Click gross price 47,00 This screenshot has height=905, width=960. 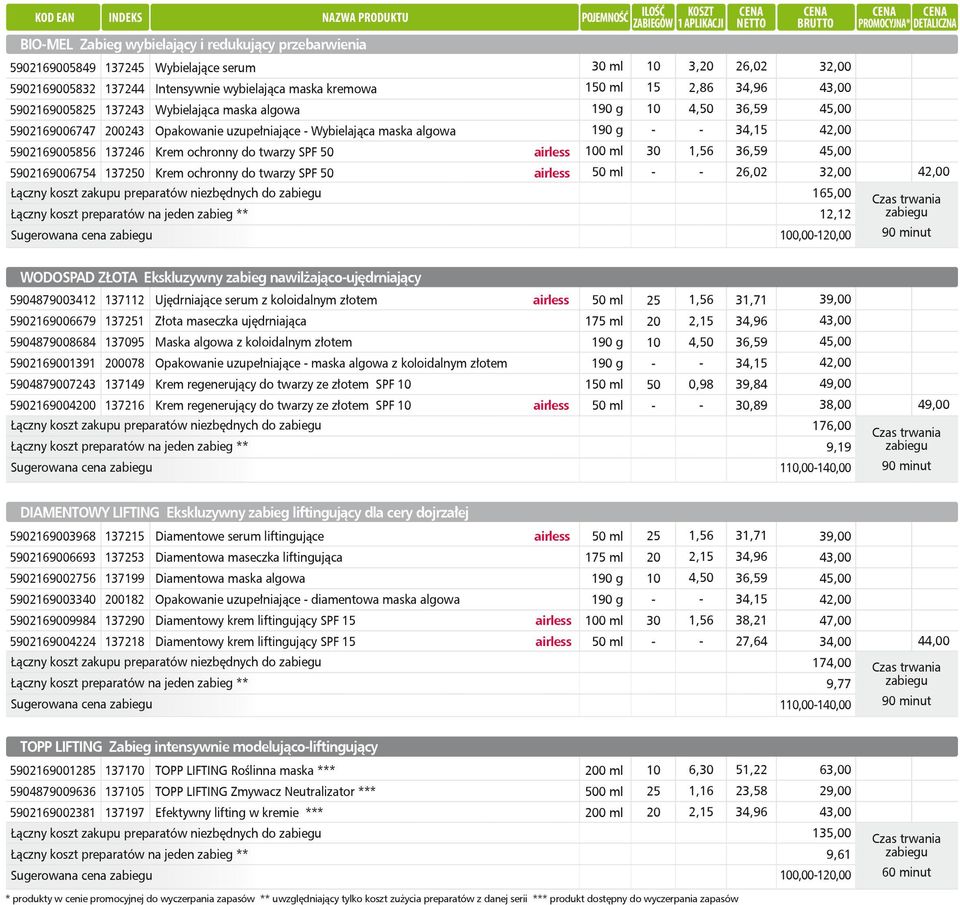click(835, 620)
